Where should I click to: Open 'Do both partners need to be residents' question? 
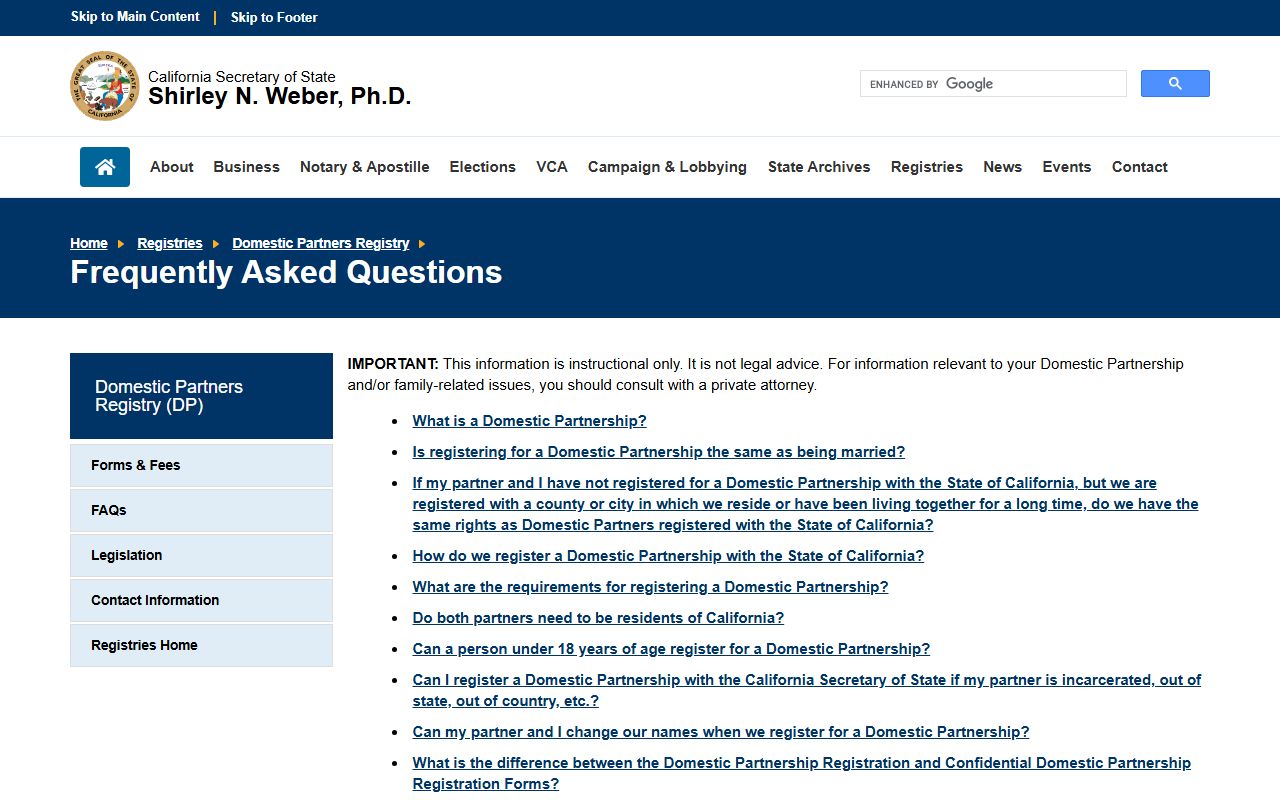[x=598, y=618]
